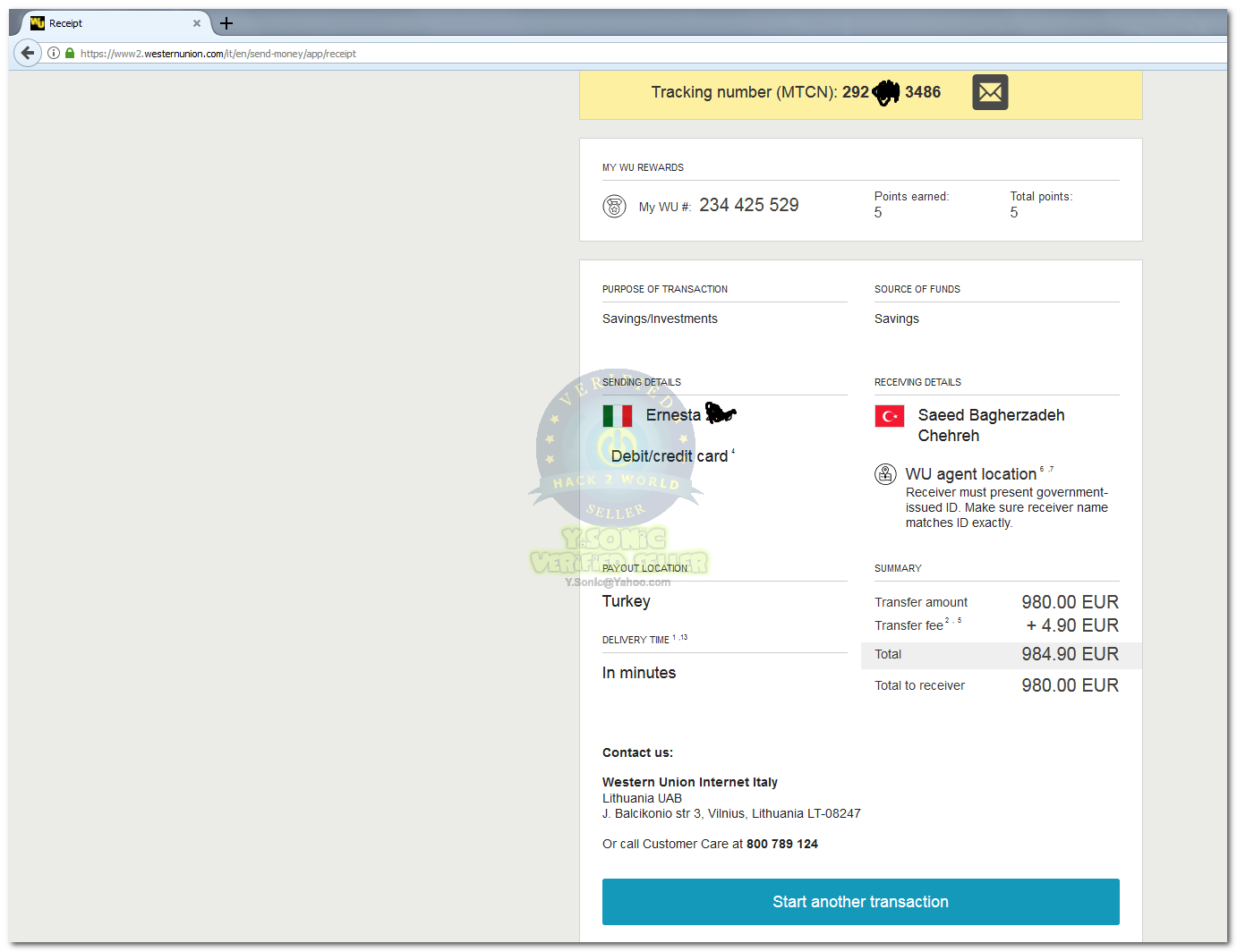
Task: Click the WU agent location label
Action: click(x=971, y=474)
